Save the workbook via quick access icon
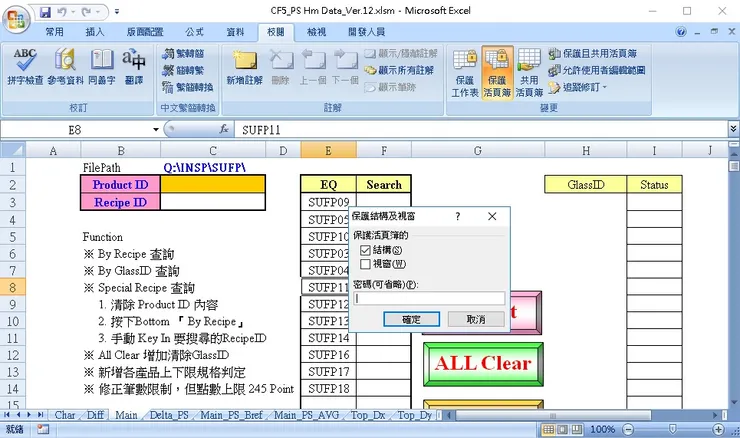The width and height of the screenshot is (740, 438). click(45, 11)
